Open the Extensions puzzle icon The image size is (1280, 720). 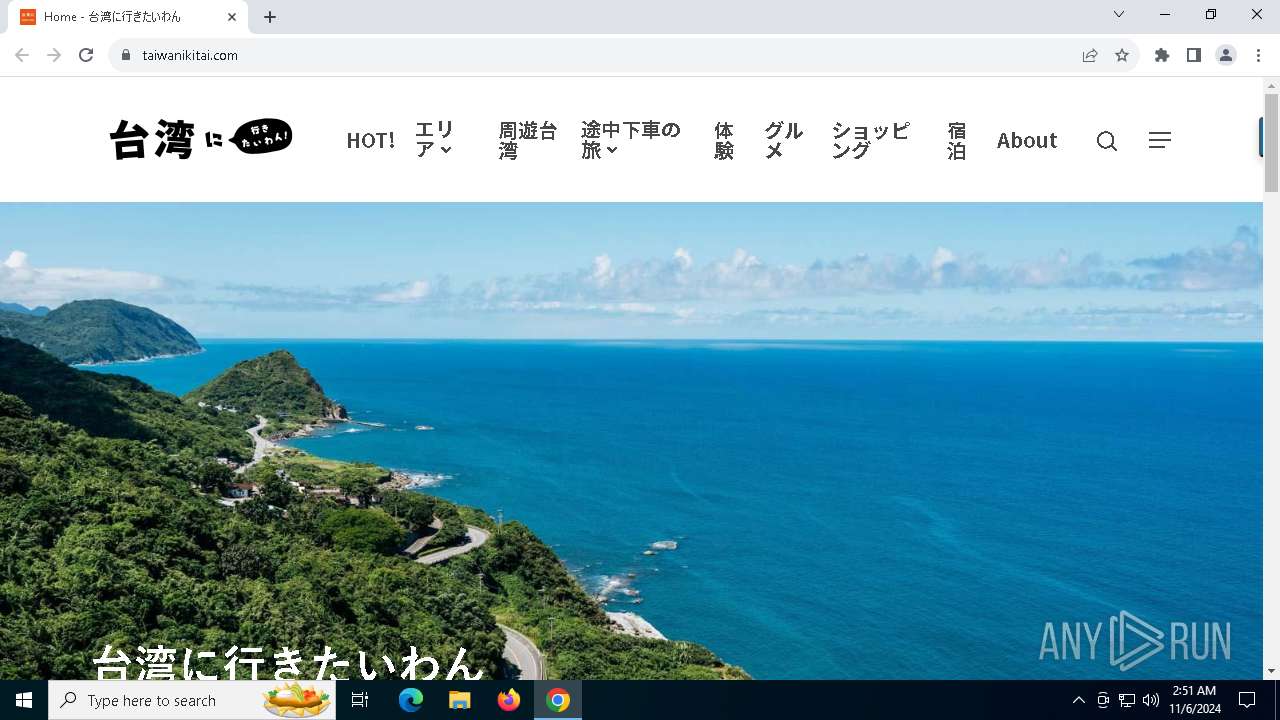pyautogui.click(x=1162, y=55)
